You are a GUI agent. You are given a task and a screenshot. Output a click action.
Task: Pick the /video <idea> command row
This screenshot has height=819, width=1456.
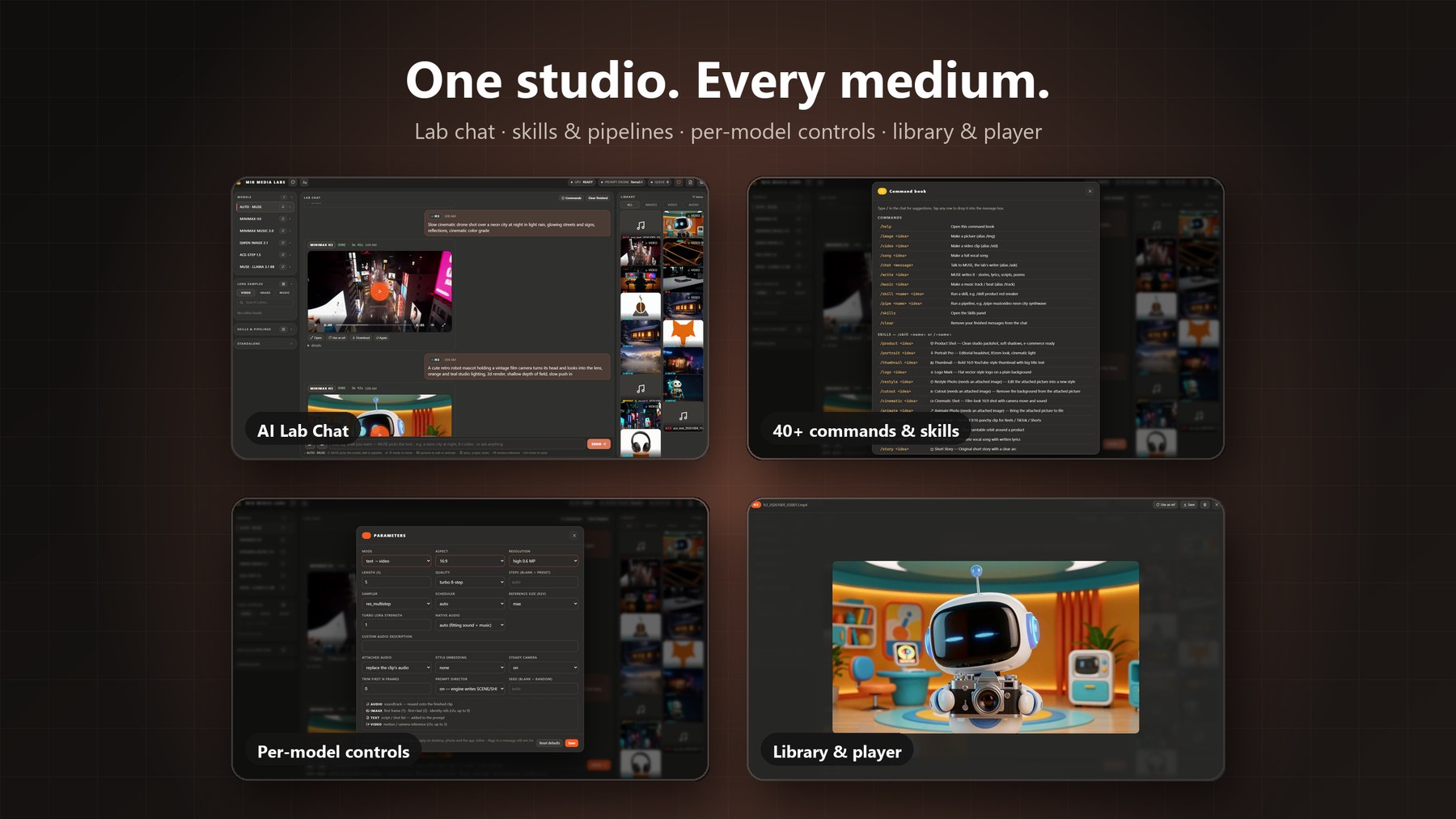coord(985,246)
